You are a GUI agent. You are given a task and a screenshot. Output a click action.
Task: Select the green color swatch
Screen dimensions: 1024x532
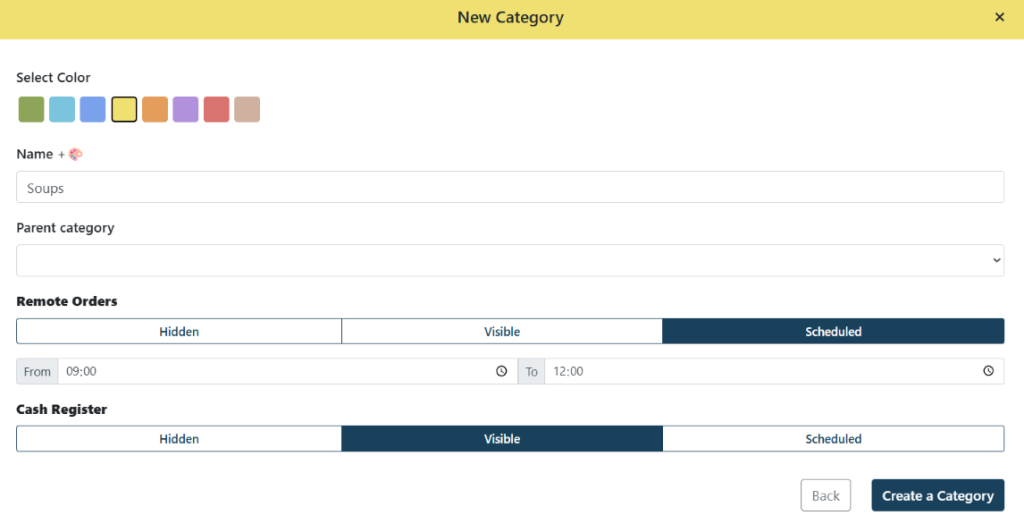coord(31,109)
